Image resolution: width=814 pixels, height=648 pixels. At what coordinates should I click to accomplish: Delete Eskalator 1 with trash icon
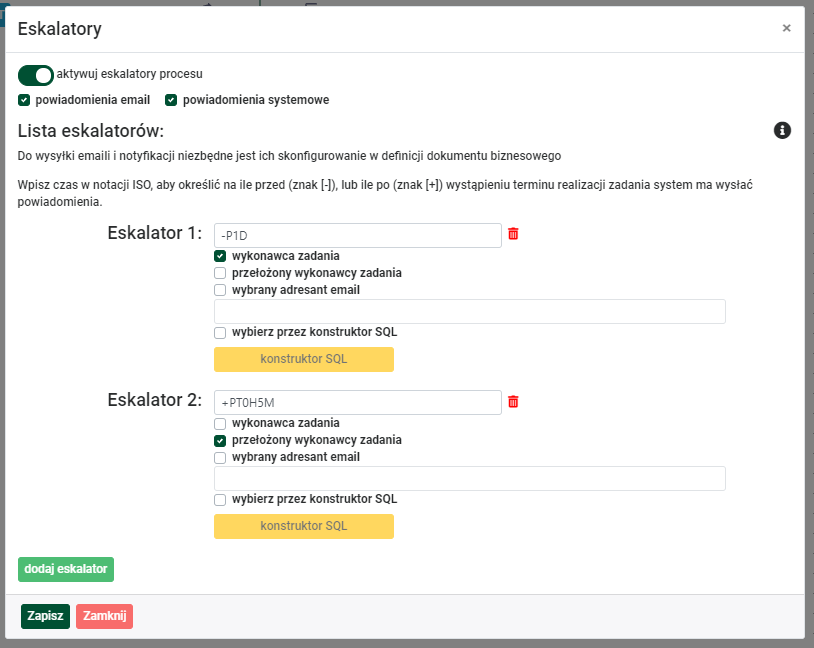(513, 234)
